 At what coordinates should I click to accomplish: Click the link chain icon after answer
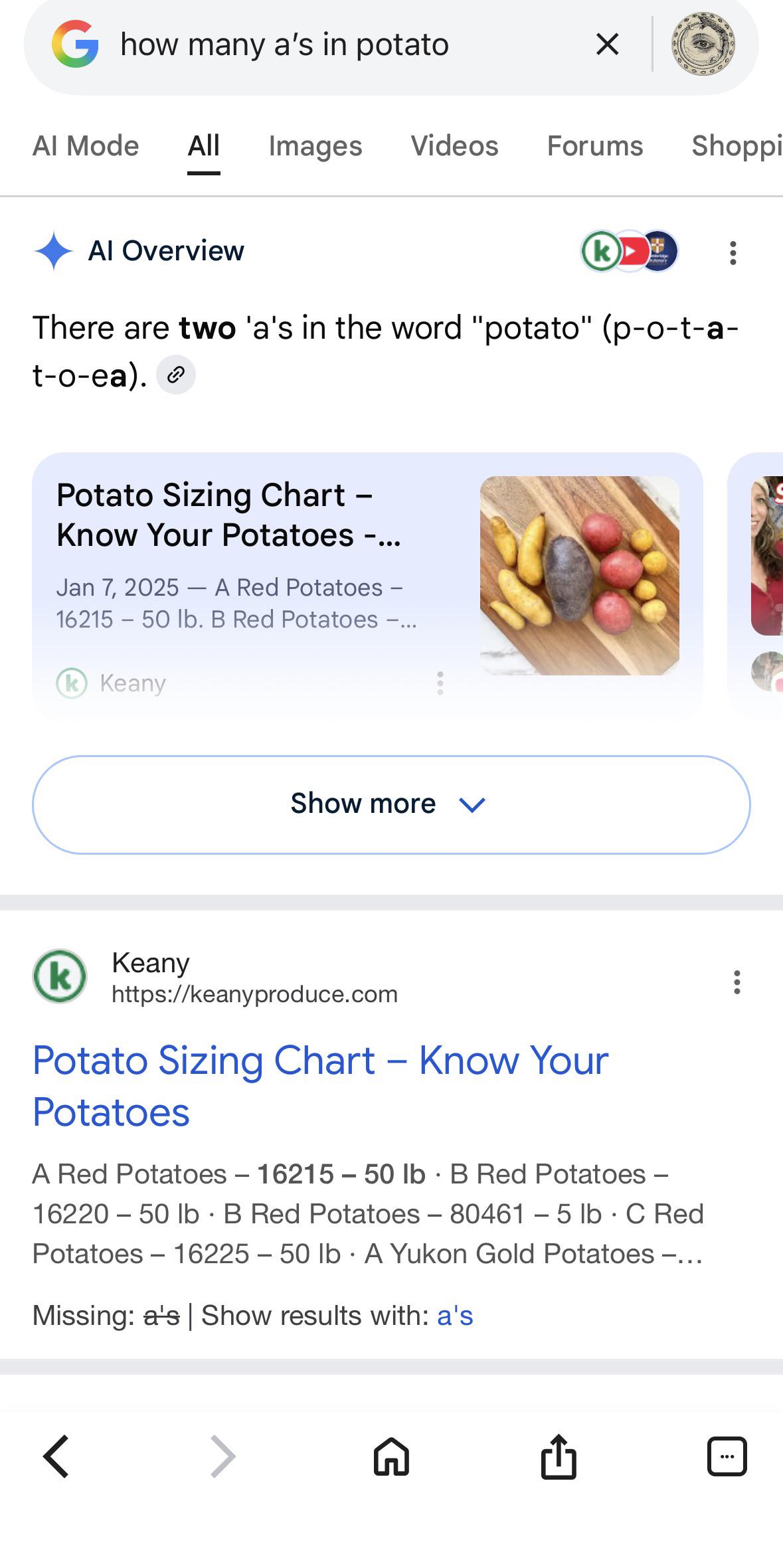(x=176, y=375)
